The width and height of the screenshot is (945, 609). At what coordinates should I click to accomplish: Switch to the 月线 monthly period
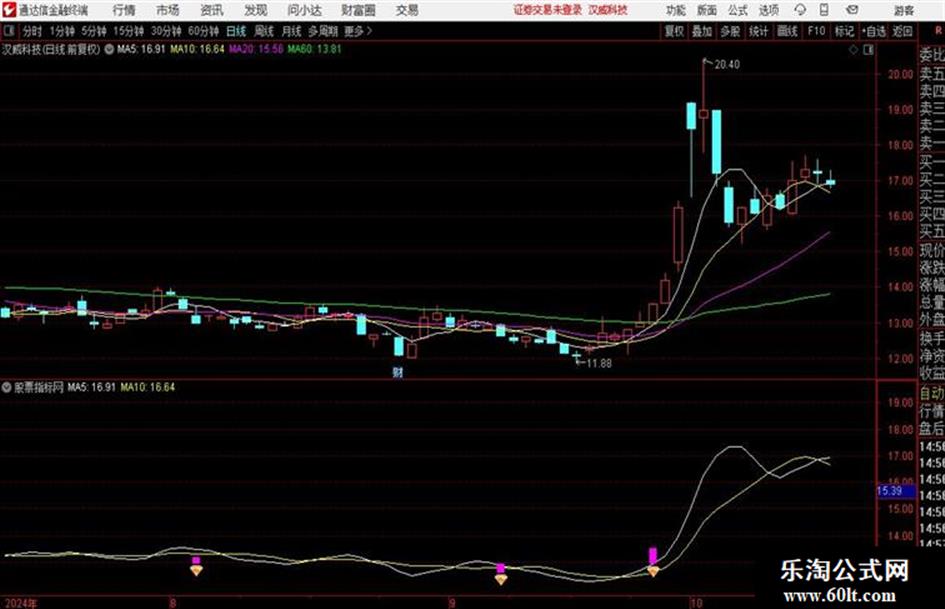tap(292, 31)
